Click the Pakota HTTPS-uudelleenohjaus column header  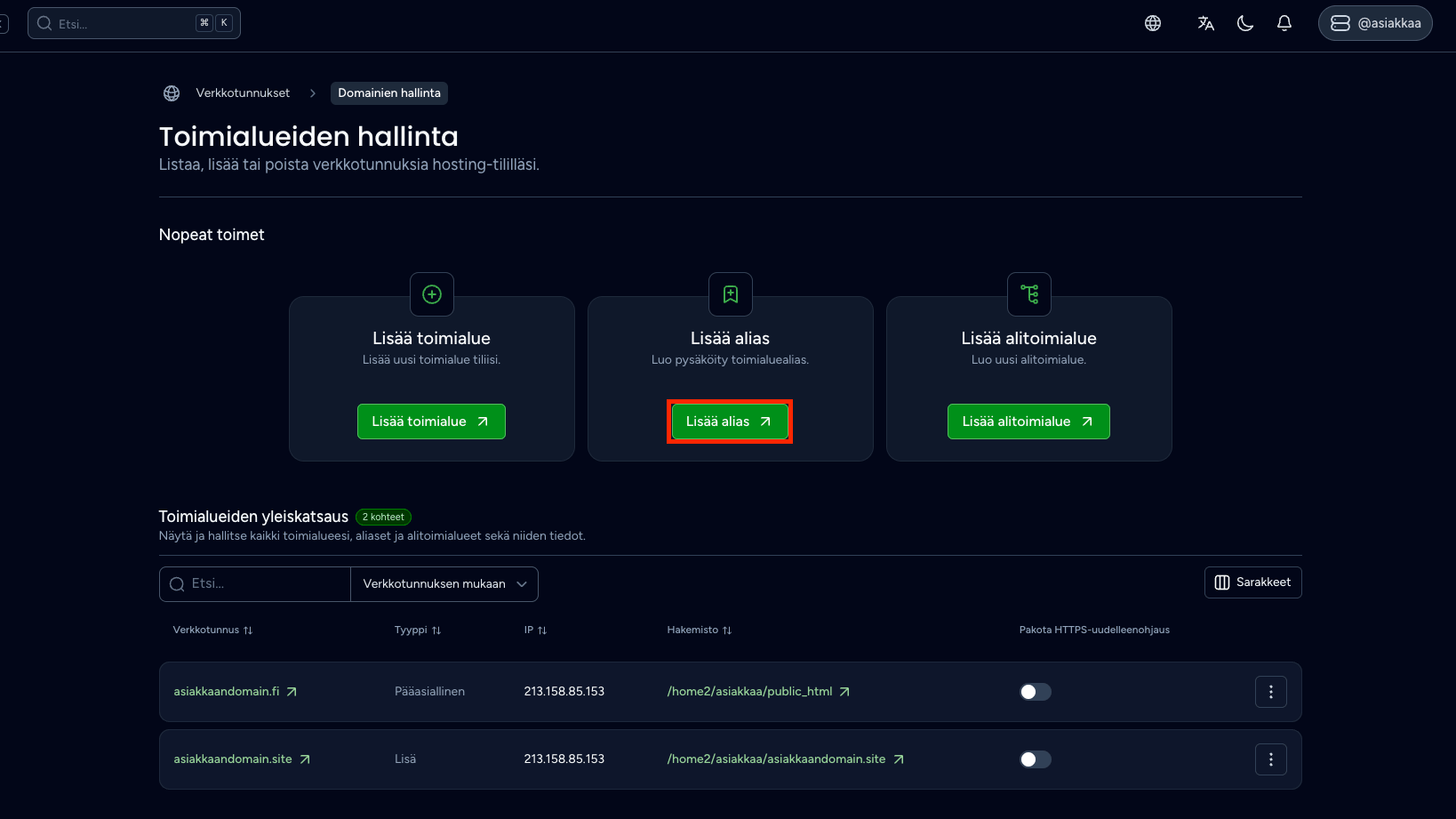(x=1094, y=630)
